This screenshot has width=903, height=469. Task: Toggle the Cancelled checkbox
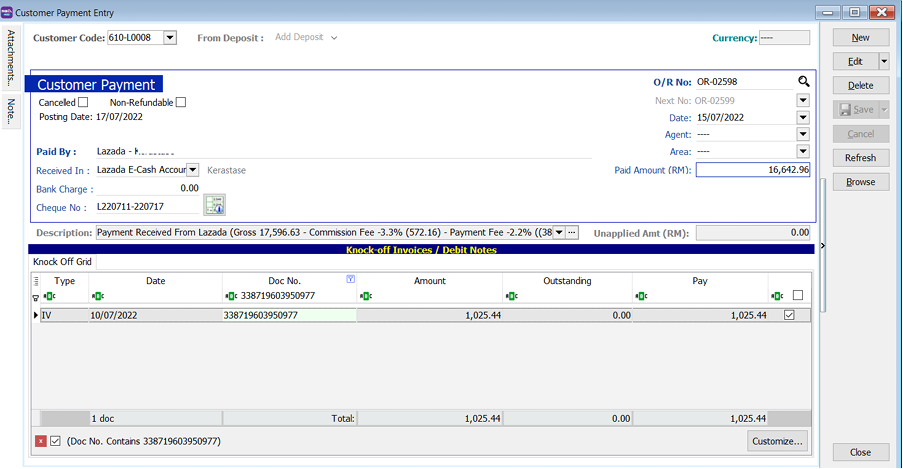83,102
